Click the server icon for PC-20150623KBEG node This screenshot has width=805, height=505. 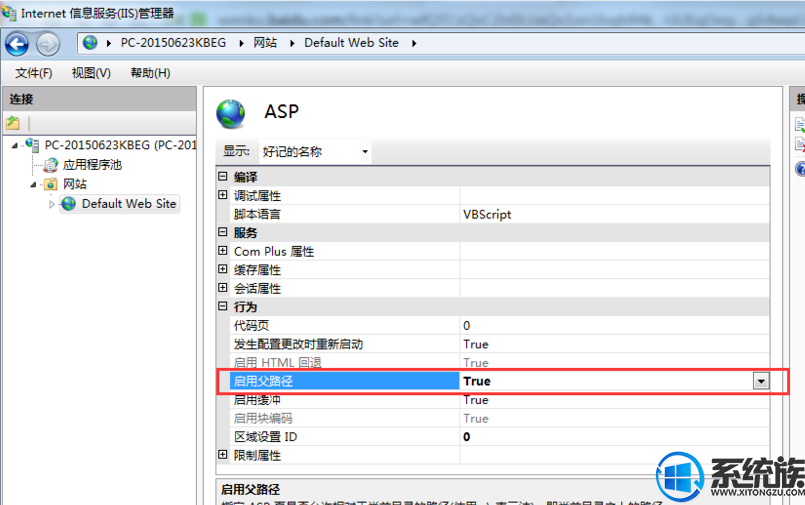coord(32,145)
